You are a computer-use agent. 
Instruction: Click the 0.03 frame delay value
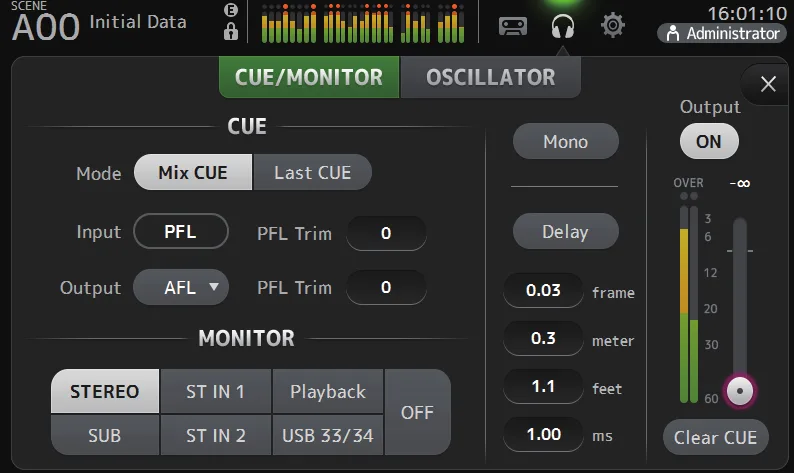543,290
